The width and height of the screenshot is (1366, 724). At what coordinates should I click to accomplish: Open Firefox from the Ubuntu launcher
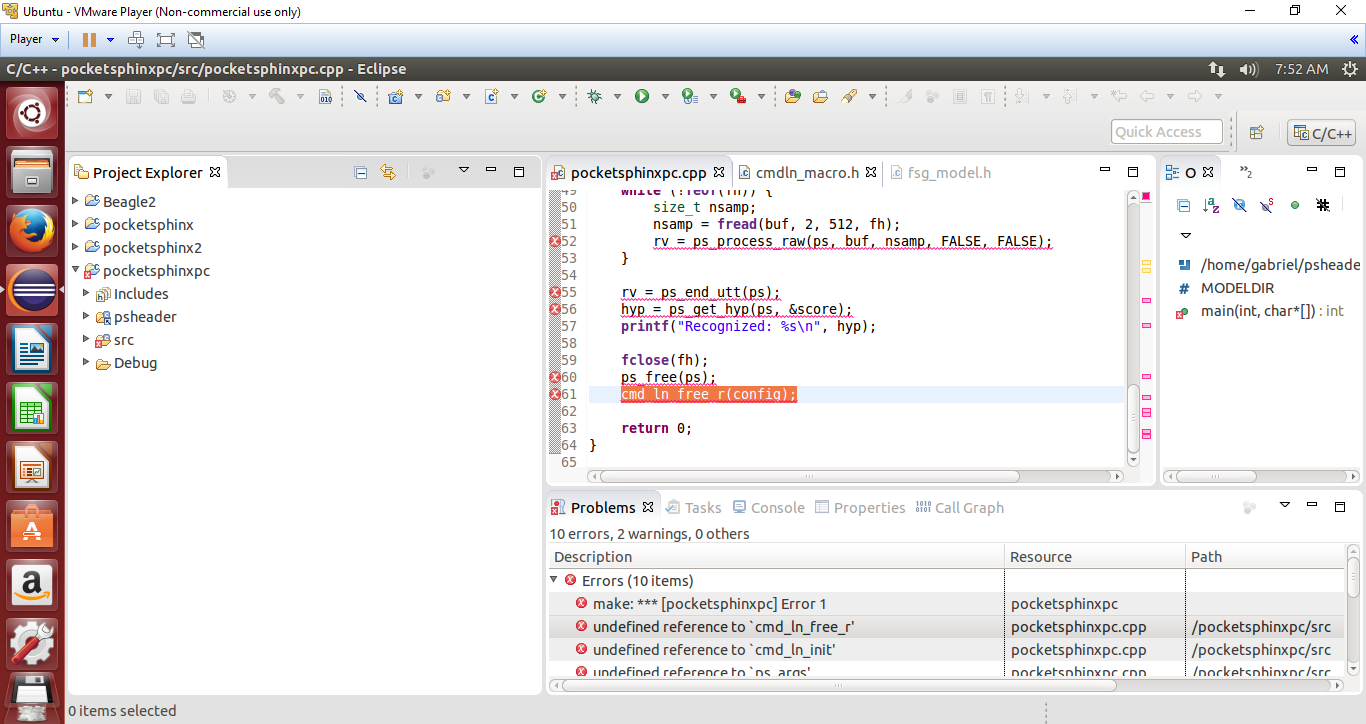coord(32,232)
